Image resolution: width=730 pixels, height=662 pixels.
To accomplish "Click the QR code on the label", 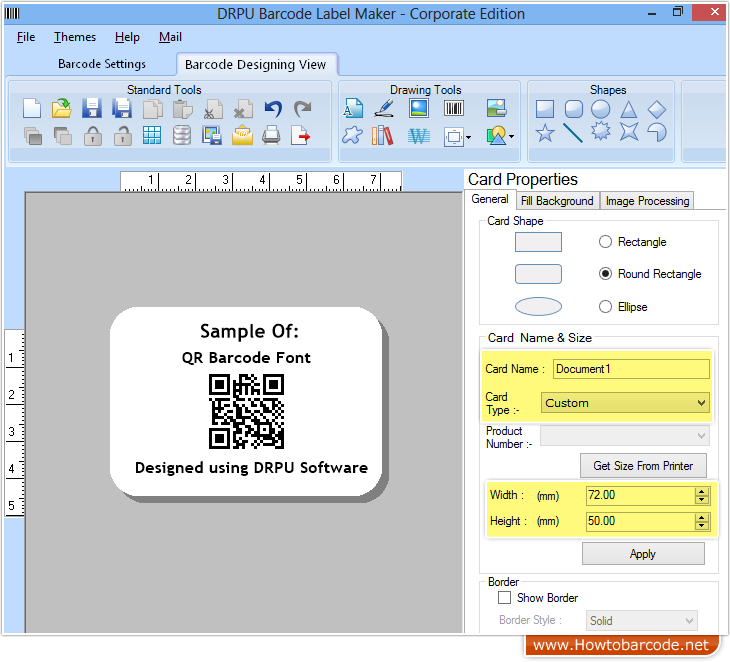I will [x=246, y=412].
